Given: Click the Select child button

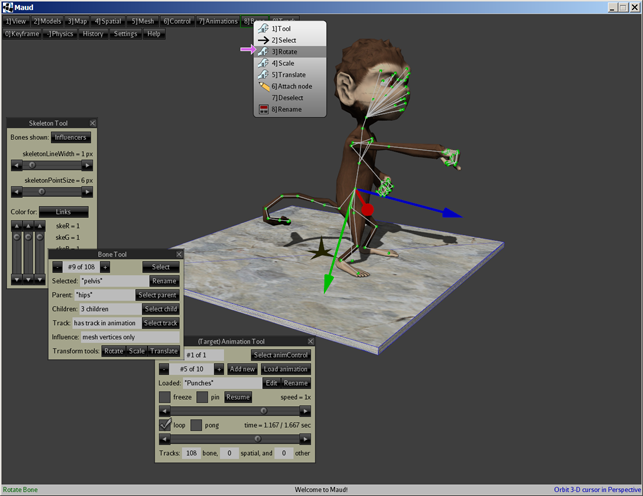Looking at the screenshot, I should (161, 309).
